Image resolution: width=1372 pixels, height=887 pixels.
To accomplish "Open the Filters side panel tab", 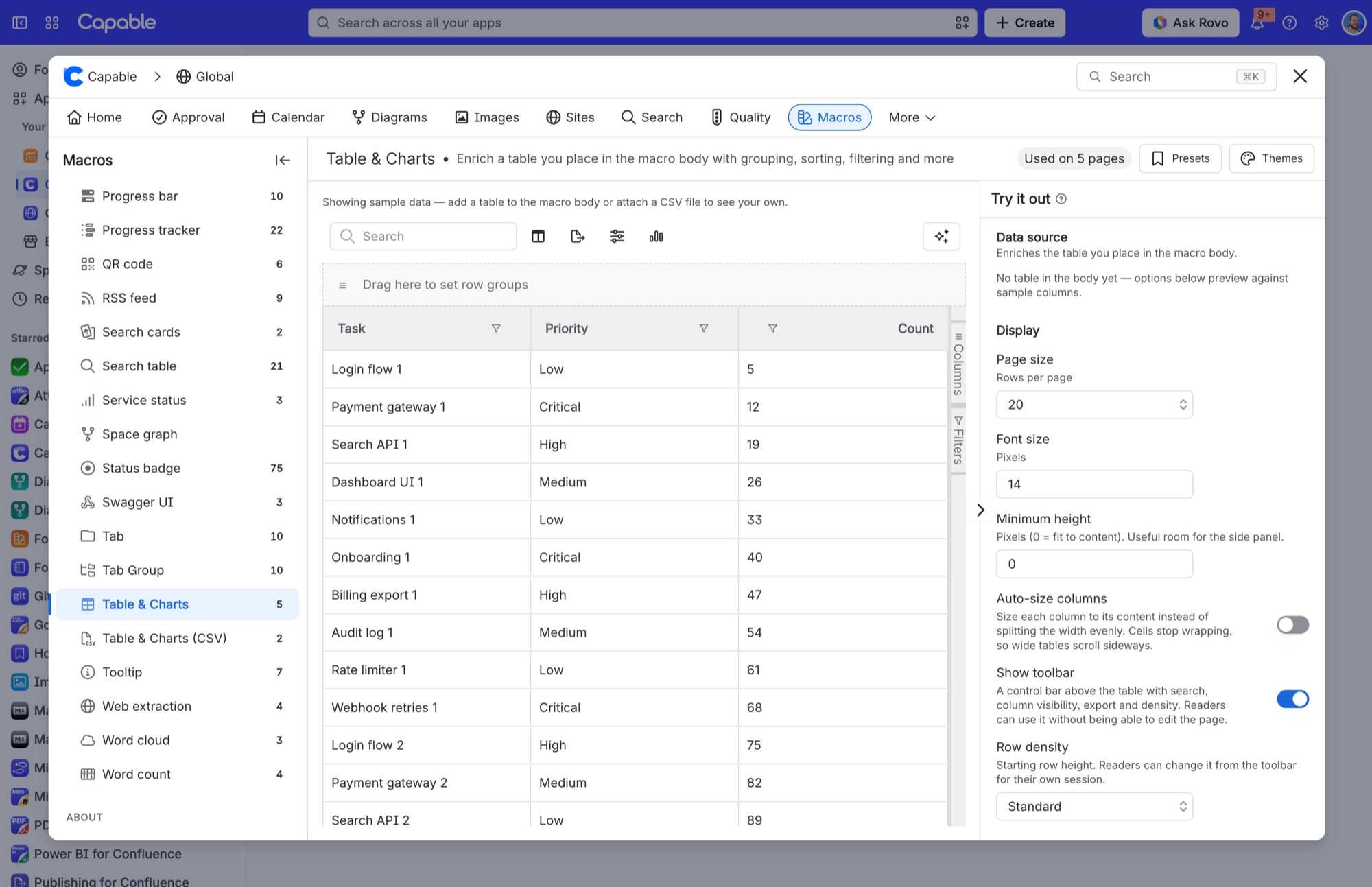I will 958,439.
